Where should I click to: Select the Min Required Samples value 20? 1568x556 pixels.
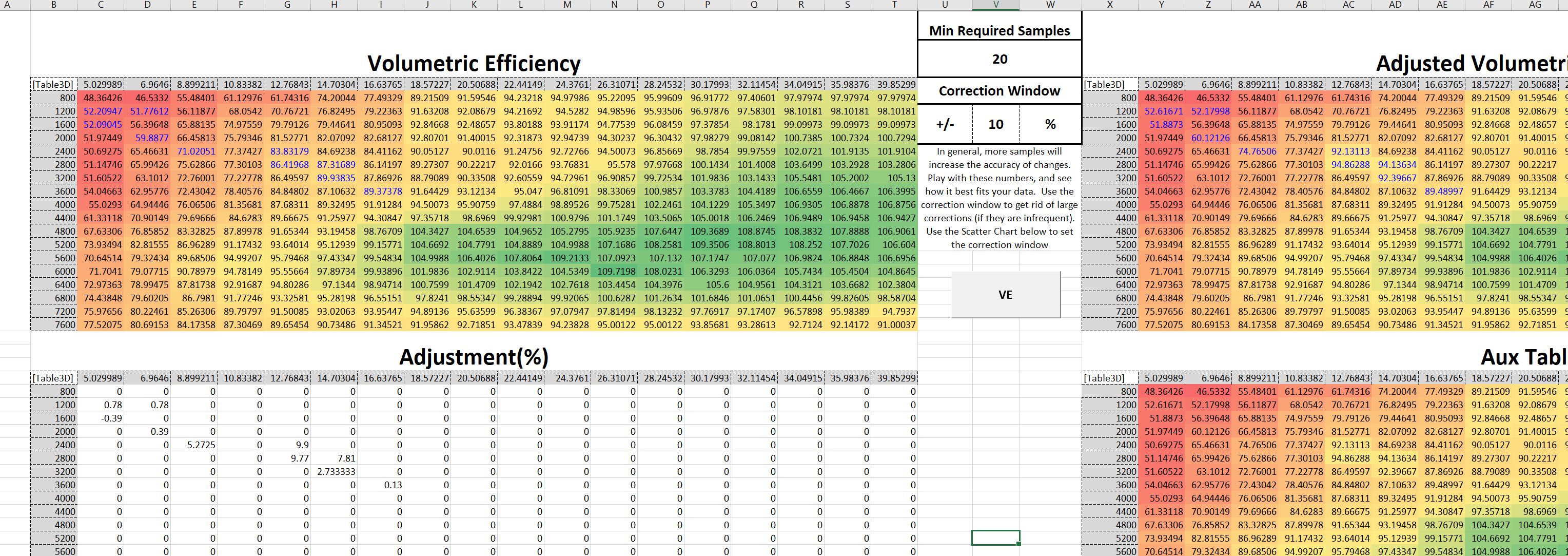tap(999, 59)
